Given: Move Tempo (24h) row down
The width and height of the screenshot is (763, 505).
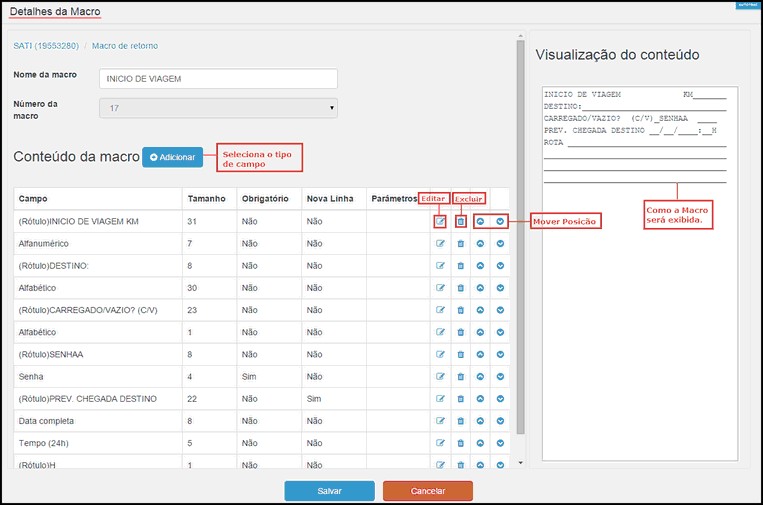Looking at the screenshot, I should tap(500, 443).
